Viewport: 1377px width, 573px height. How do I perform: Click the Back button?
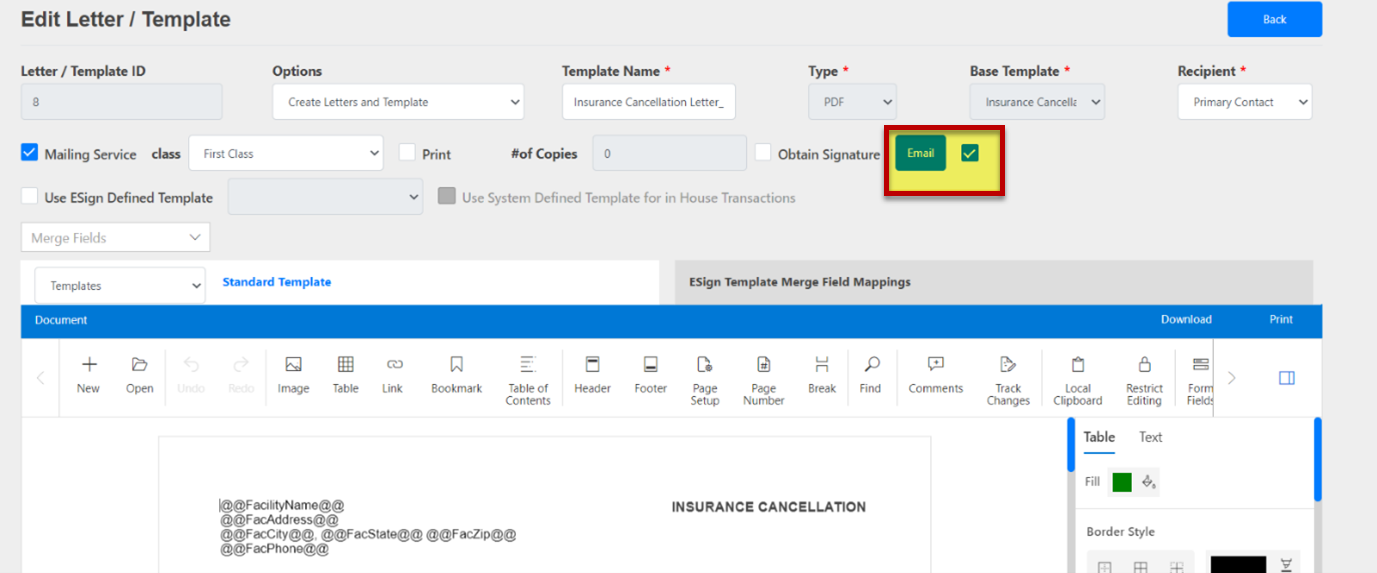click(x=1275, y=19)
